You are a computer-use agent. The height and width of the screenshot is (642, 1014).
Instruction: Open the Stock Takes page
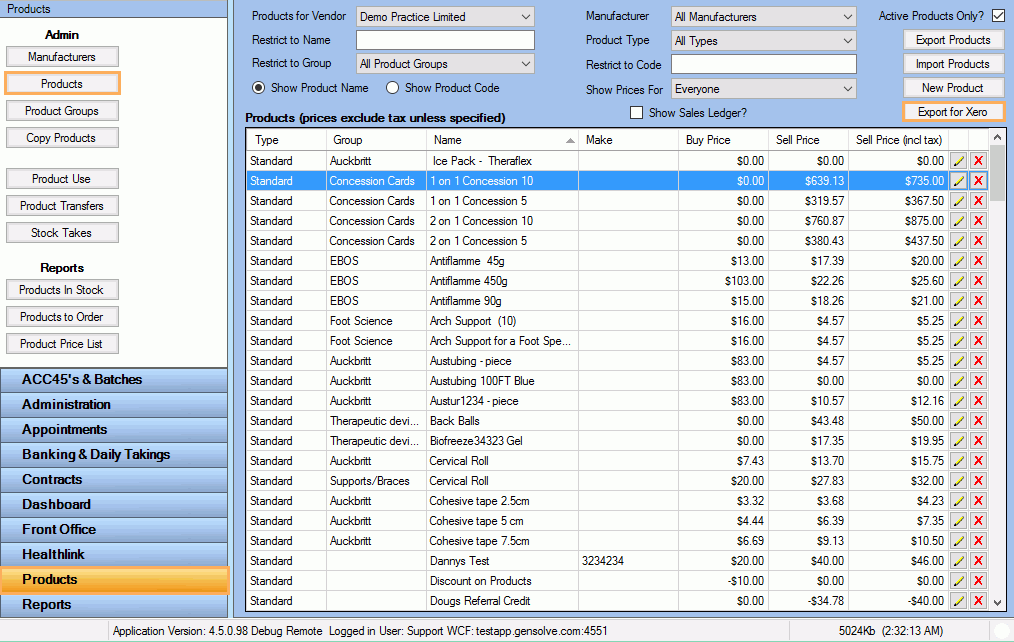[x=62, y=233]
